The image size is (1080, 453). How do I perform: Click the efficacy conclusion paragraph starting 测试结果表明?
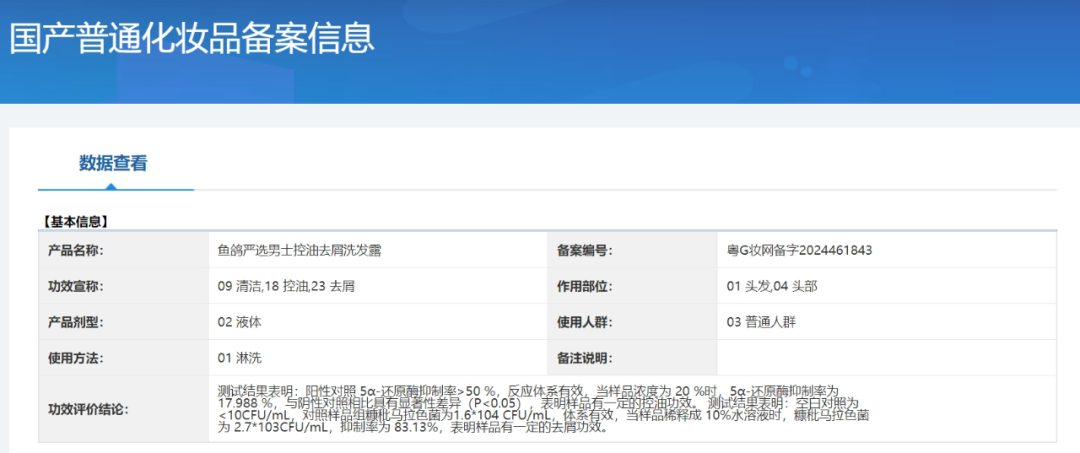point(544,409)
